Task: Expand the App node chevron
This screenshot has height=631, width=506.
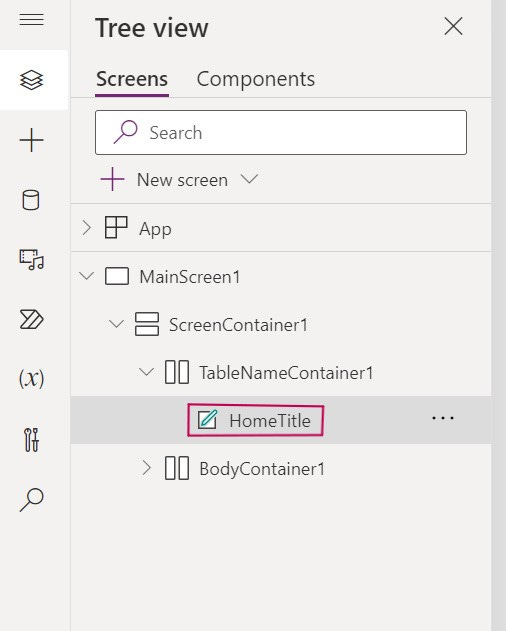Action: [x=86, y=228]
